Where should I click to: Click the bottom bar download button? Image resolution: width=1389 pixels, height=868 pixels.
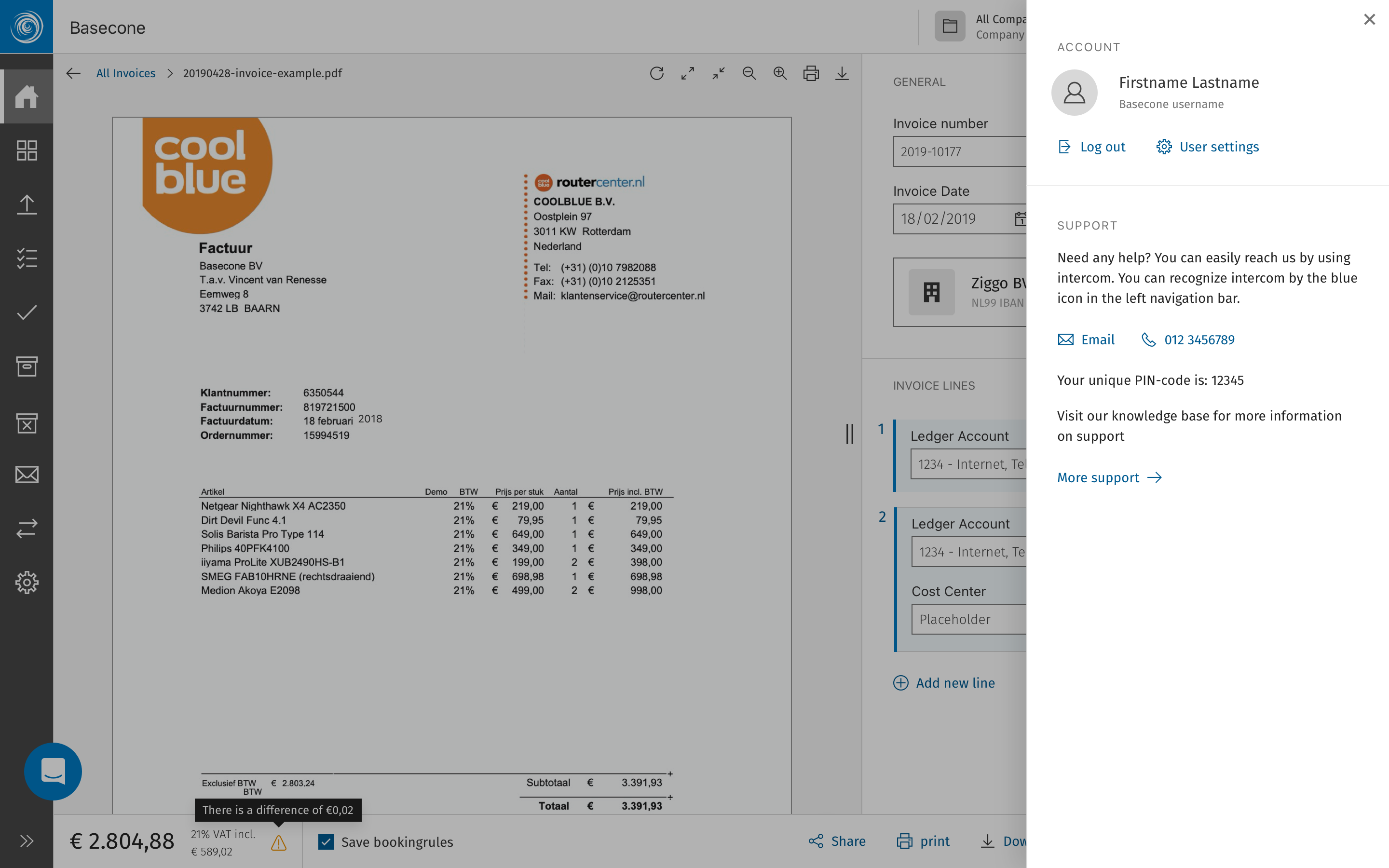pos(1003,841)
